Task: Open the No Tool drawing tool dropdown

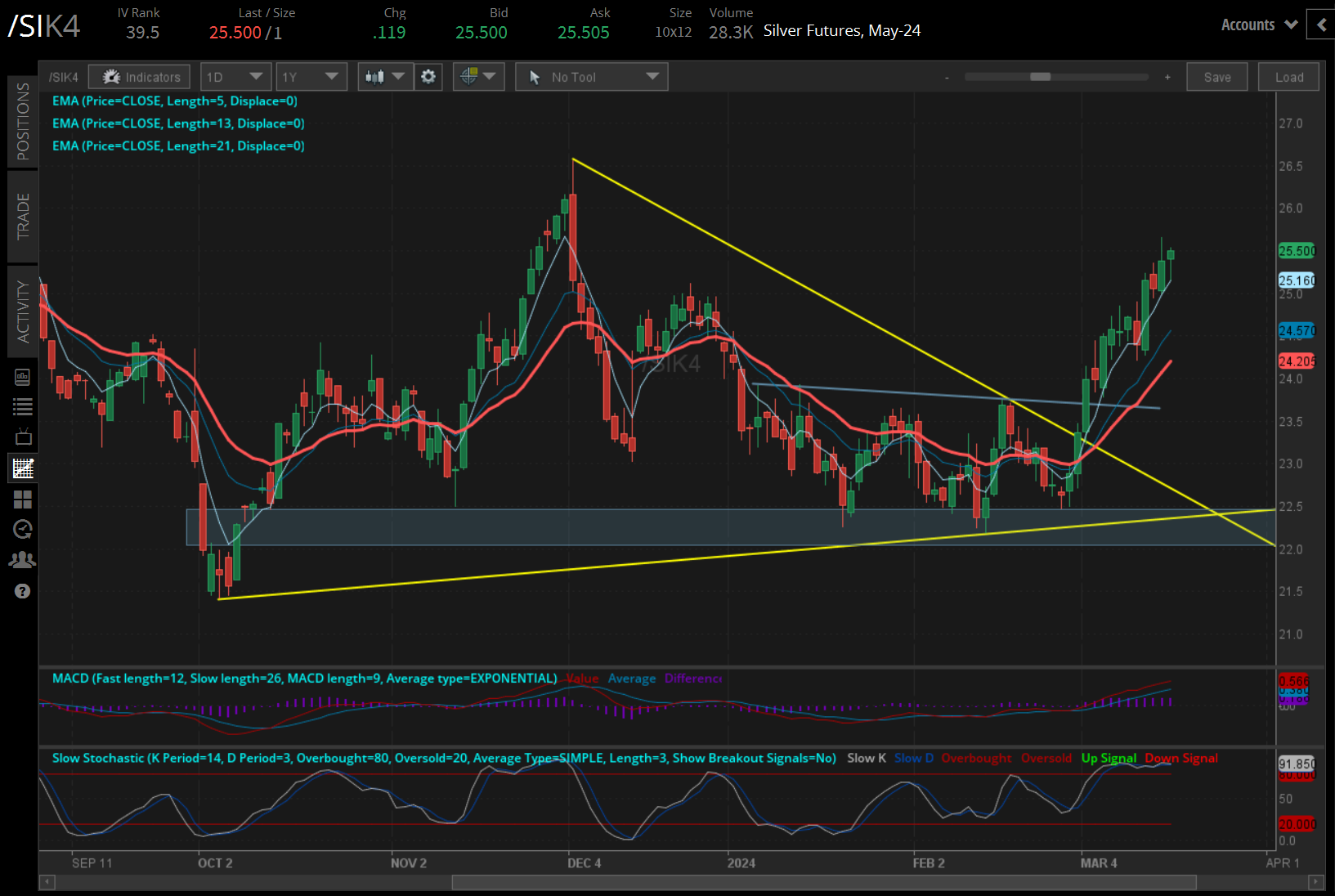Action: click(592, 77)
